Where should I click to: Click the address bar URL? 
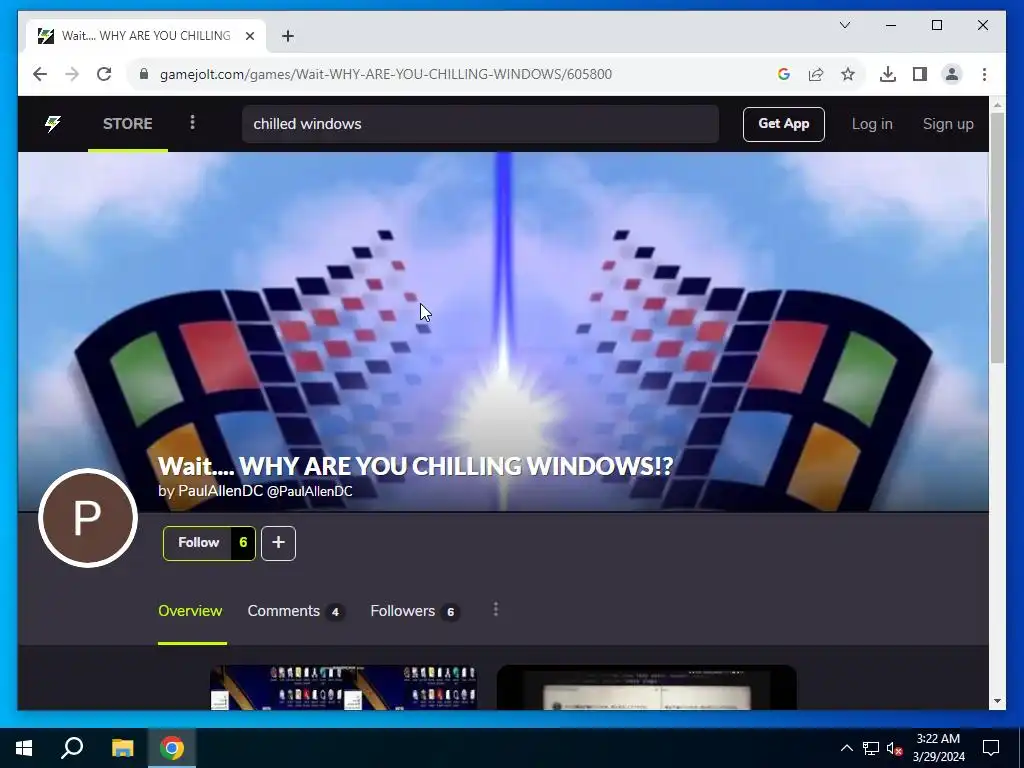coord(386,74)
